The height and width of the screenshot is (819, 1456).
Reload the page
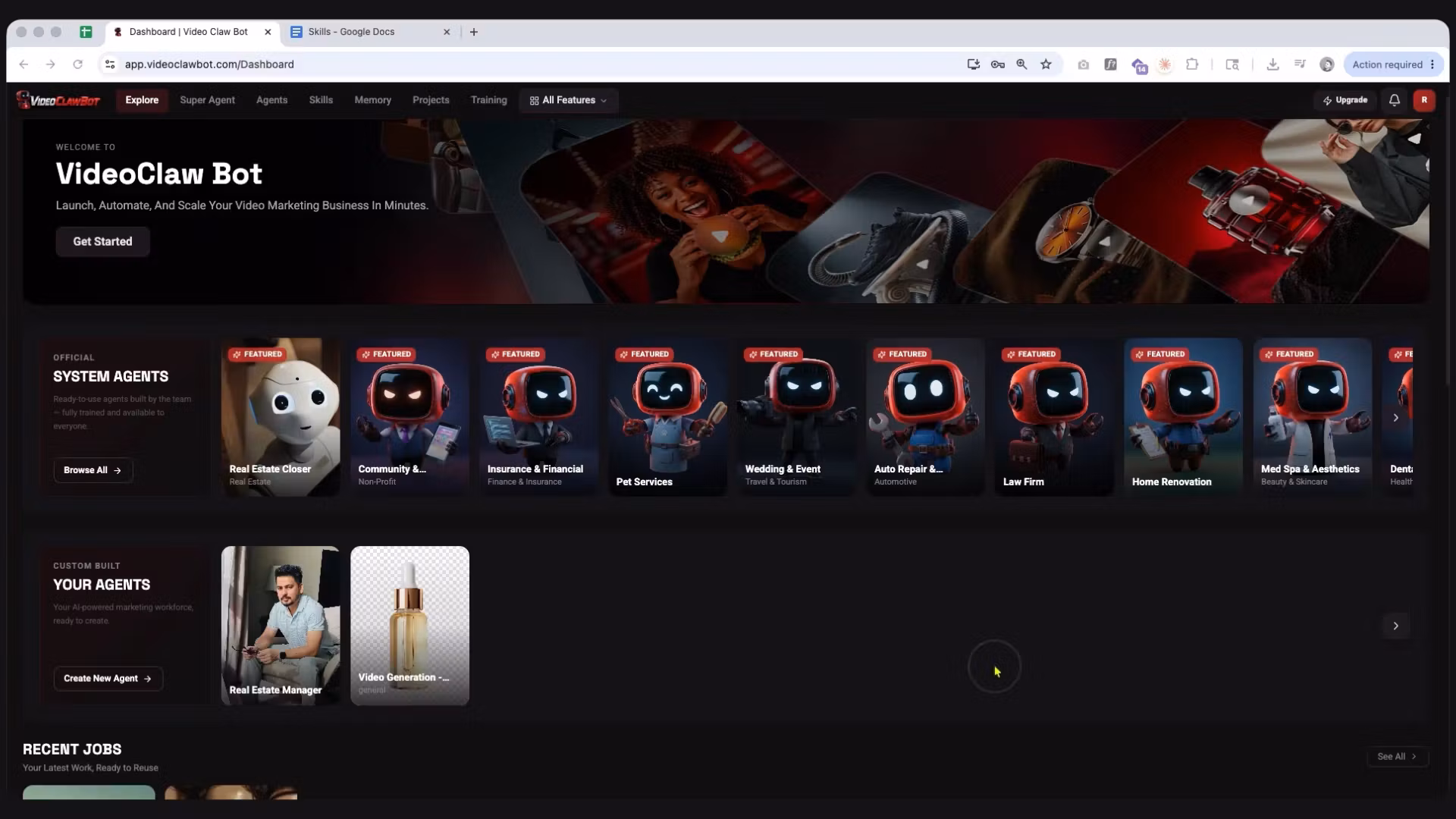point(77,64)
